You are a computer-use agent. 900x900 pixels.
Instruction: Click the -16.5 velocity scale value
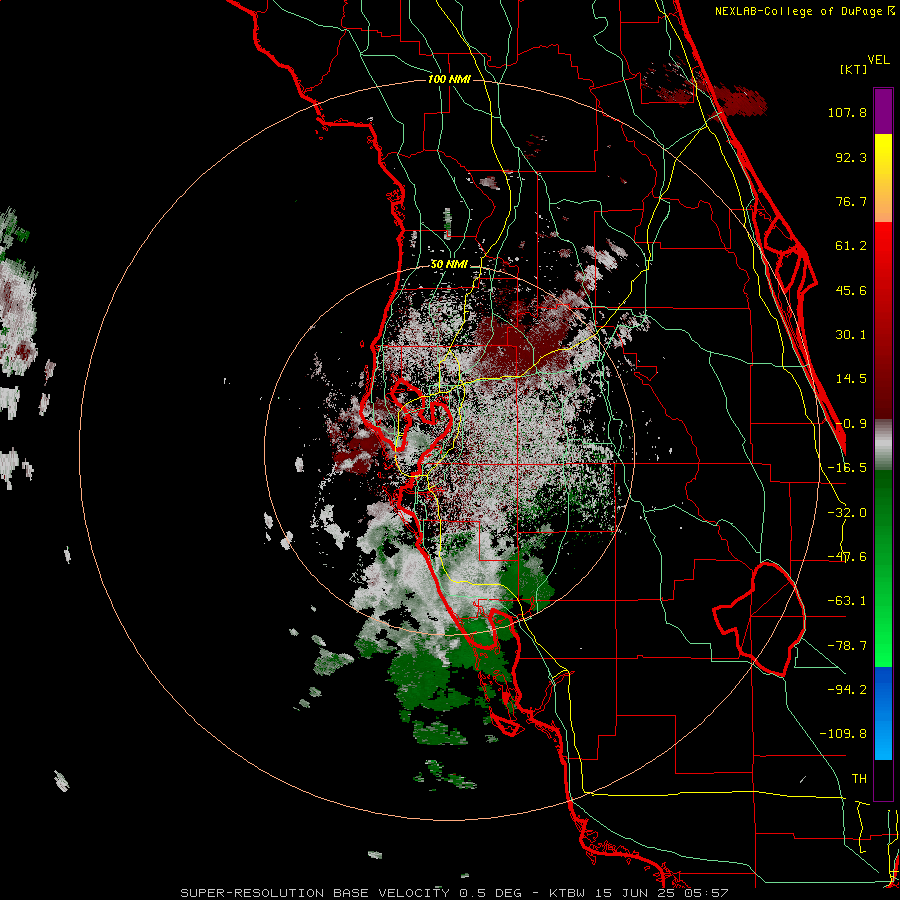(847, 468)
